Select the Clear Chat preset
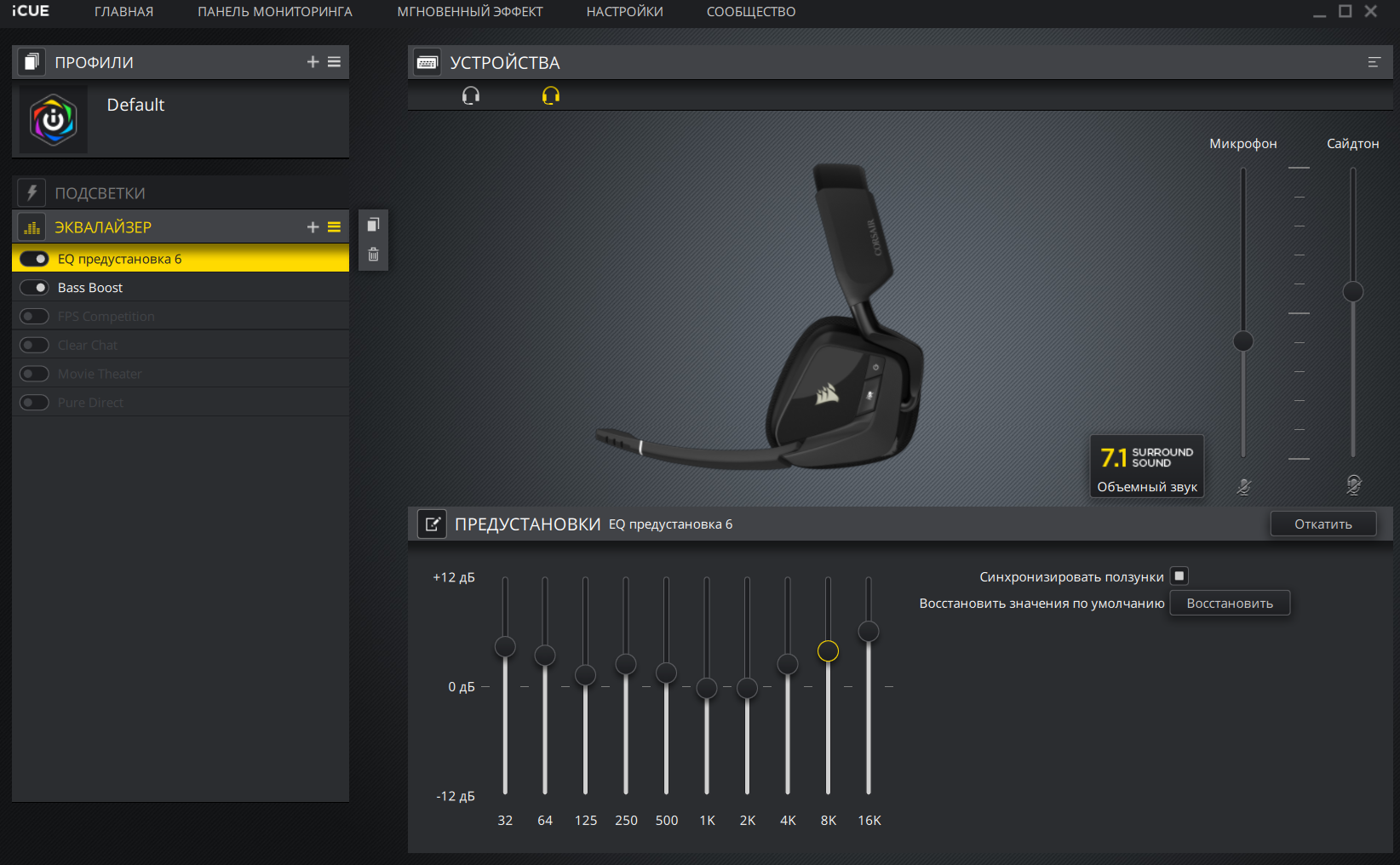Image resolution: width=1400 pixels, height=865 pixels. pos(181,345)
